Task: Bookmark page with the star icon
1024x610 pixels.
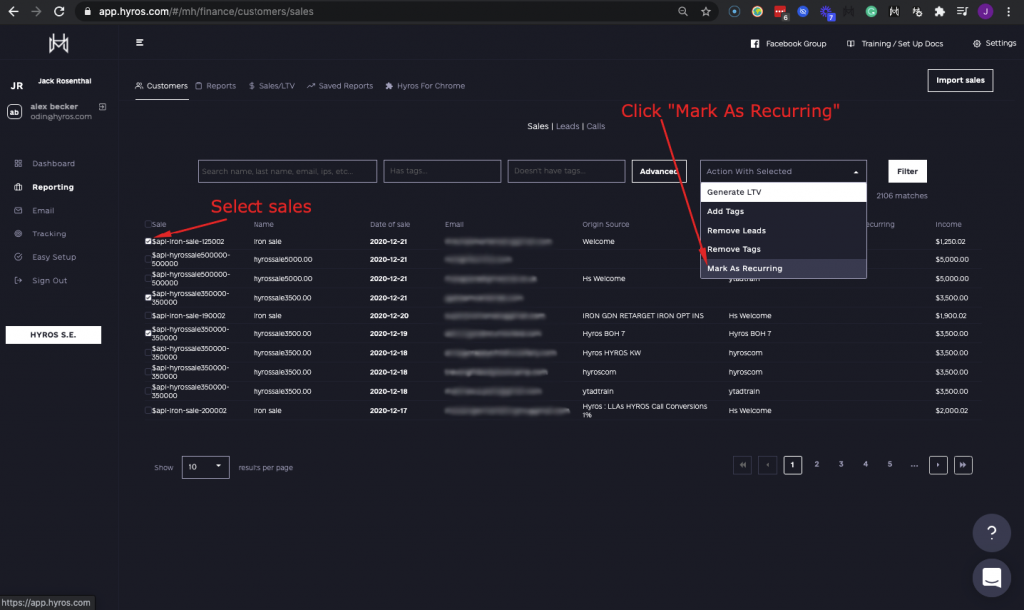Action: point(706,11)
